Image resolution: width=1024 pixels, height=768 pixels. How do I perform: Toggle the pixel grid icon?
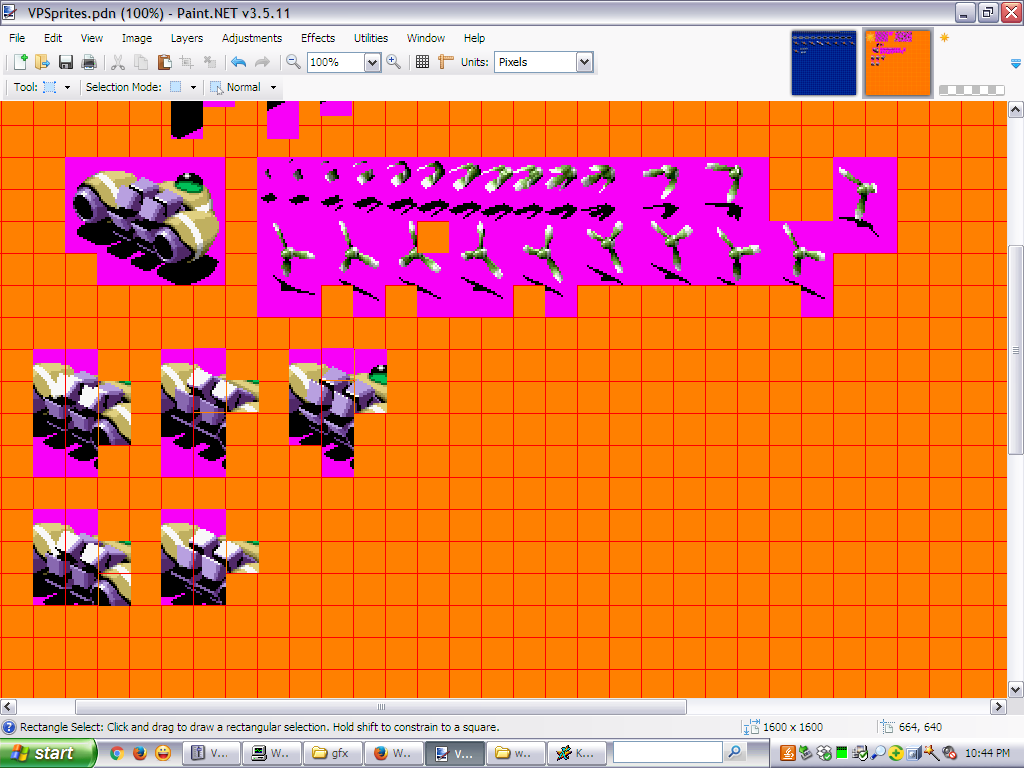tap(423, 62)
